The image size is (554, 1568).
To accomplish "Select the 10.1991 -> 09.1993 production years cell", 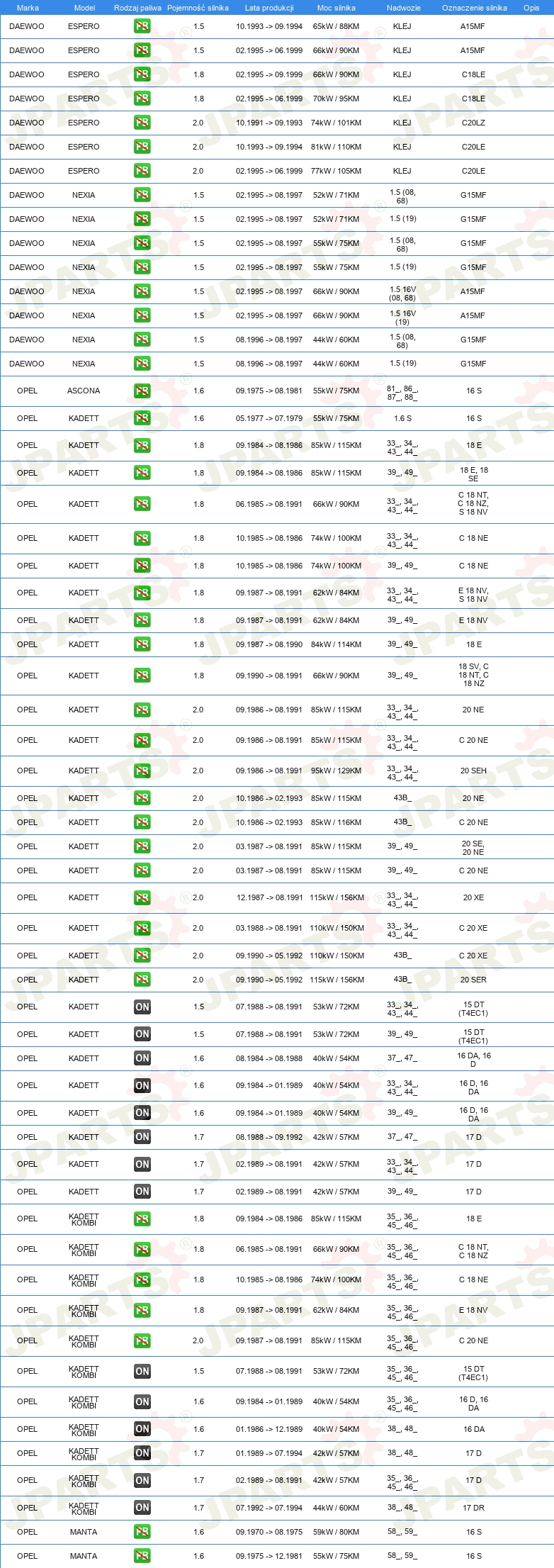I will click(x=269, y=123).
